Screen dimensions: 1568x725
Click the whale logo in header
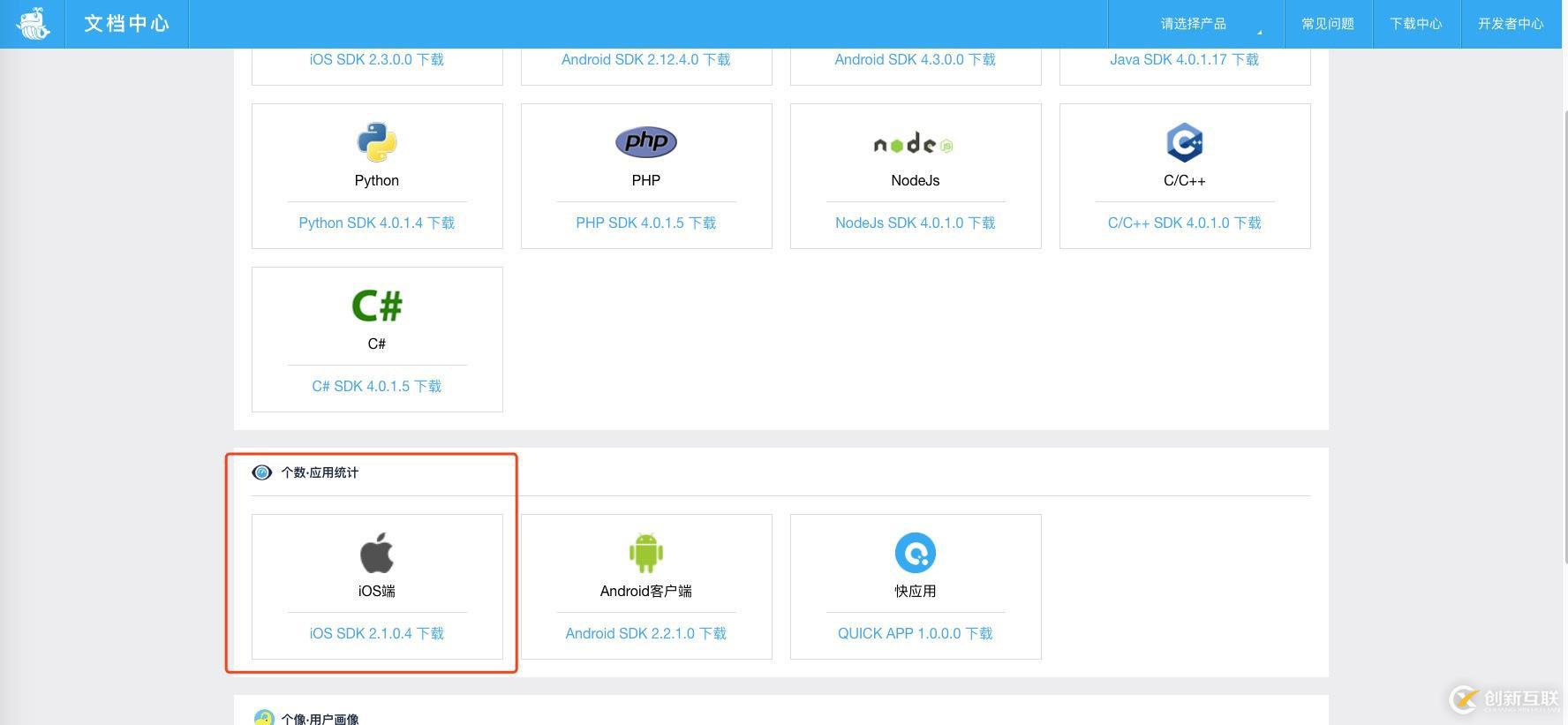pyautogui.click(x=33, y=24)
